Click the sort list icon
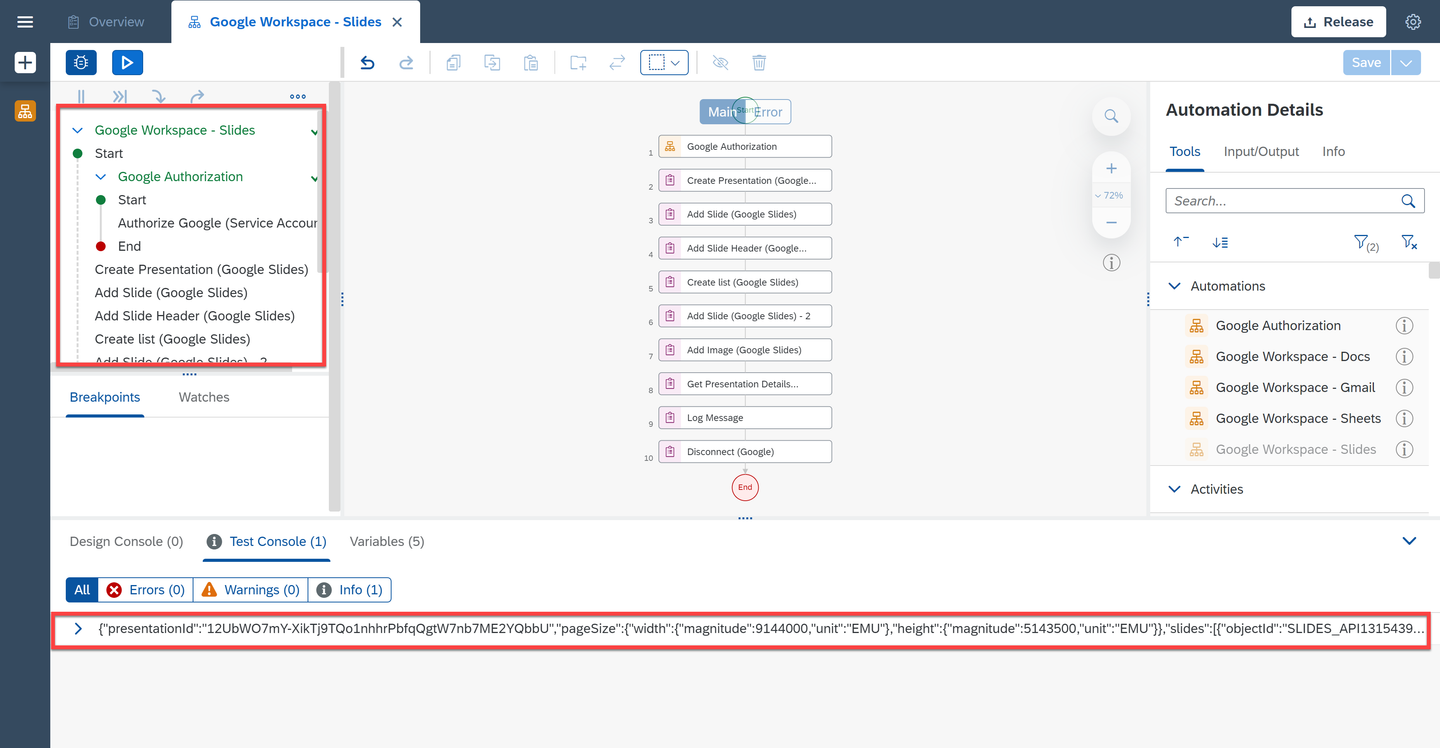The width and height of the screenshot is (1440, 748). (1220, 242)
